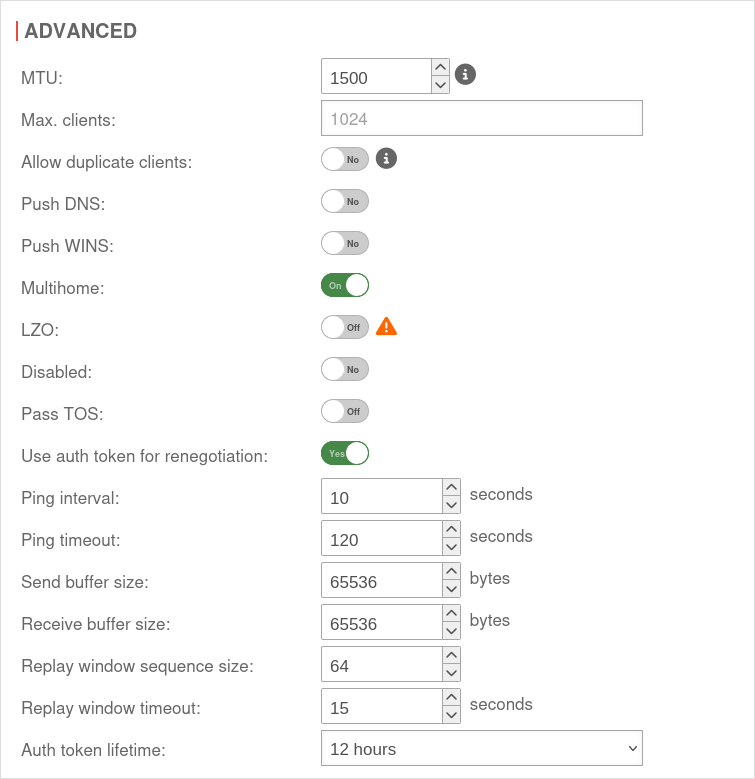
Task: Increase the Send buffer size
Action: (451, 571)
